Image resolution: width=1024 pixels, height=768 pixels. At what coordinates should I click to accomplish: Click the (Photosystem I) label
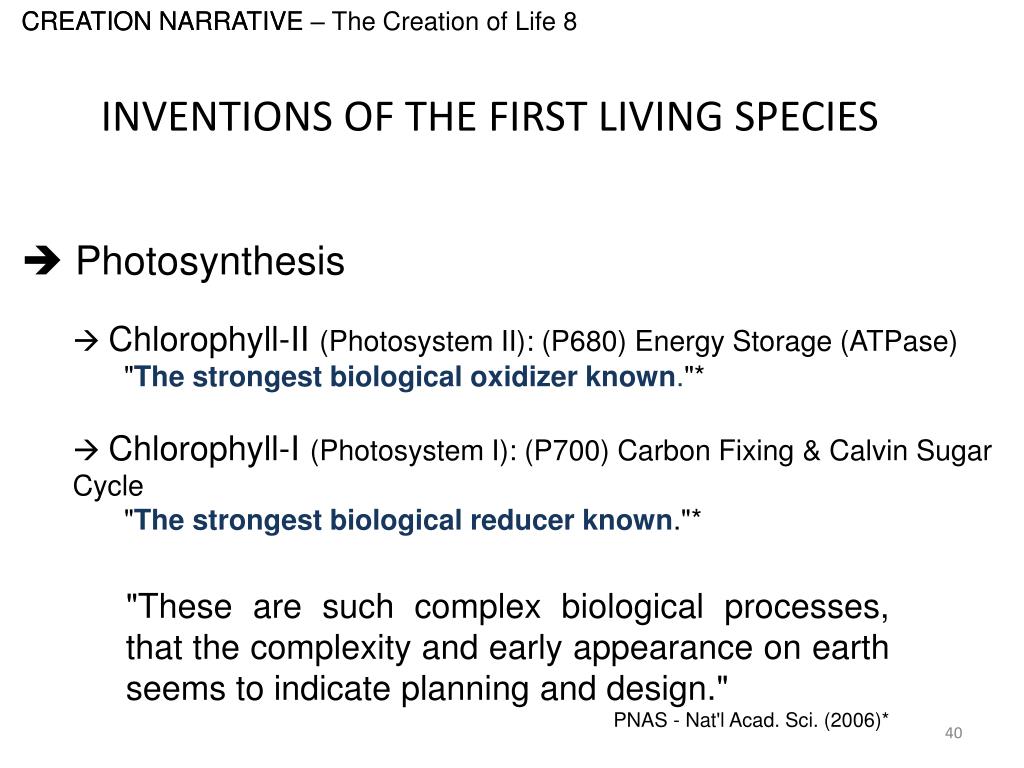point(414,451)
